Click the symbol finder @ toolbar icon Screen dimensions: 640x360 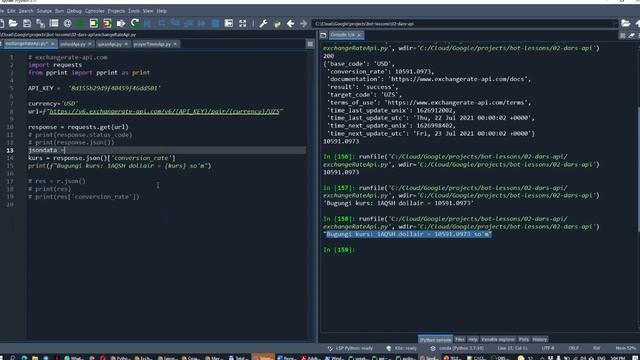coord(67,24)
